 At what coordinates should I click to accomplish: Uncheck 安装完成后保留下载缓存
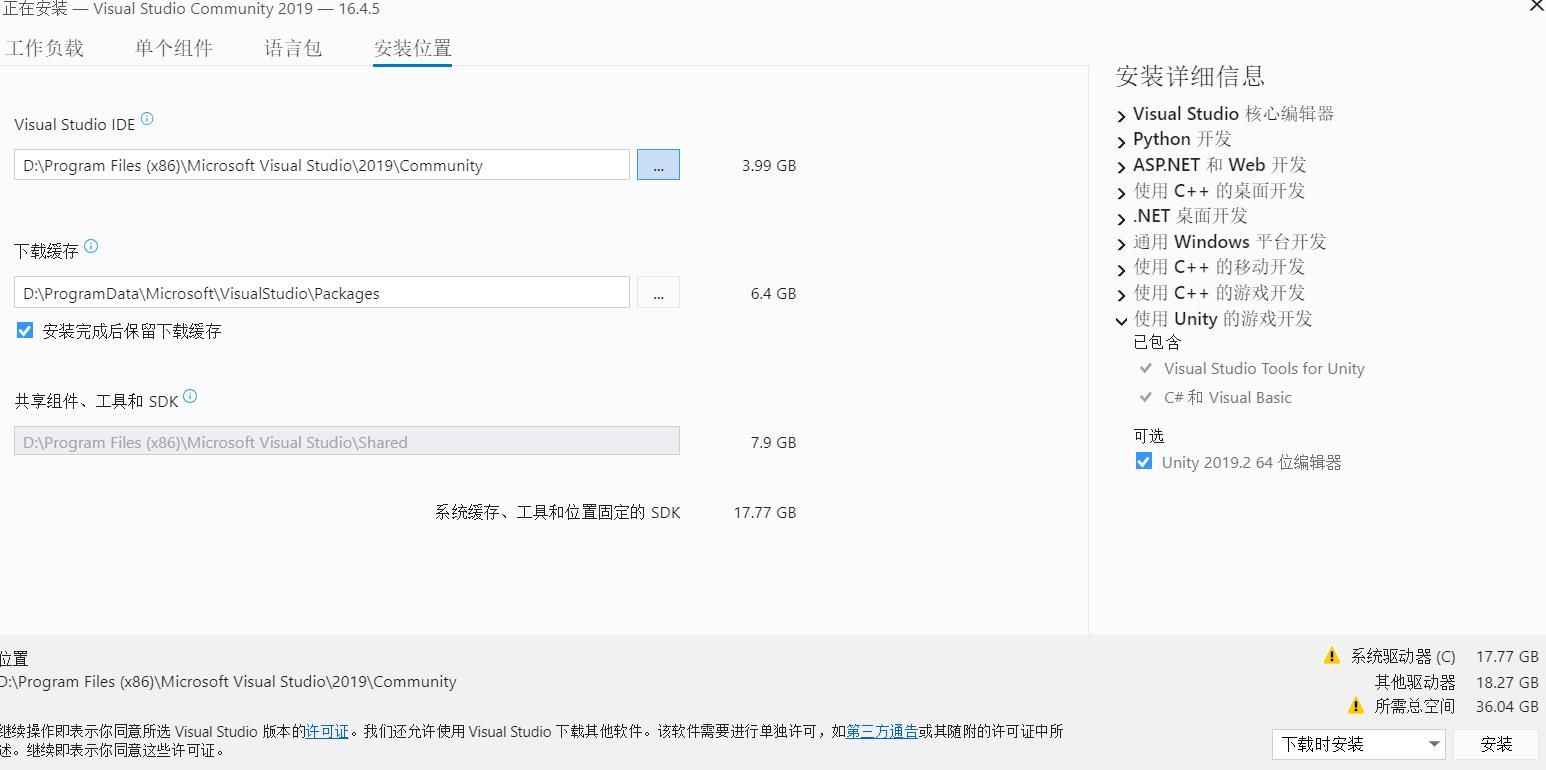(x=24, y=330)
